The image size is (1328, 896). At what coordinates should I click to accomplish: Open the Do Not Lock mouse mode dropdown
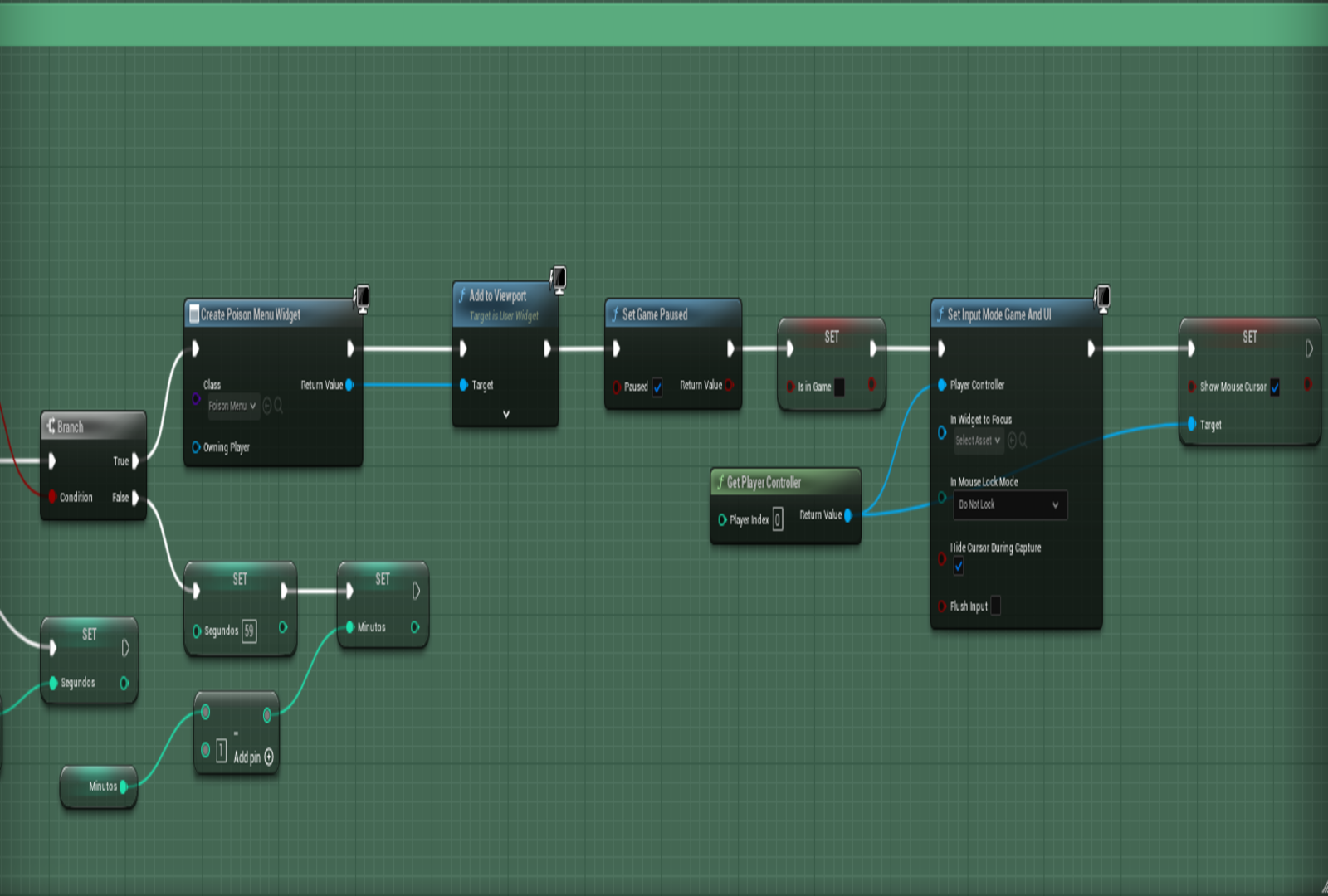pyautogui.click(x=1009, y=504)
